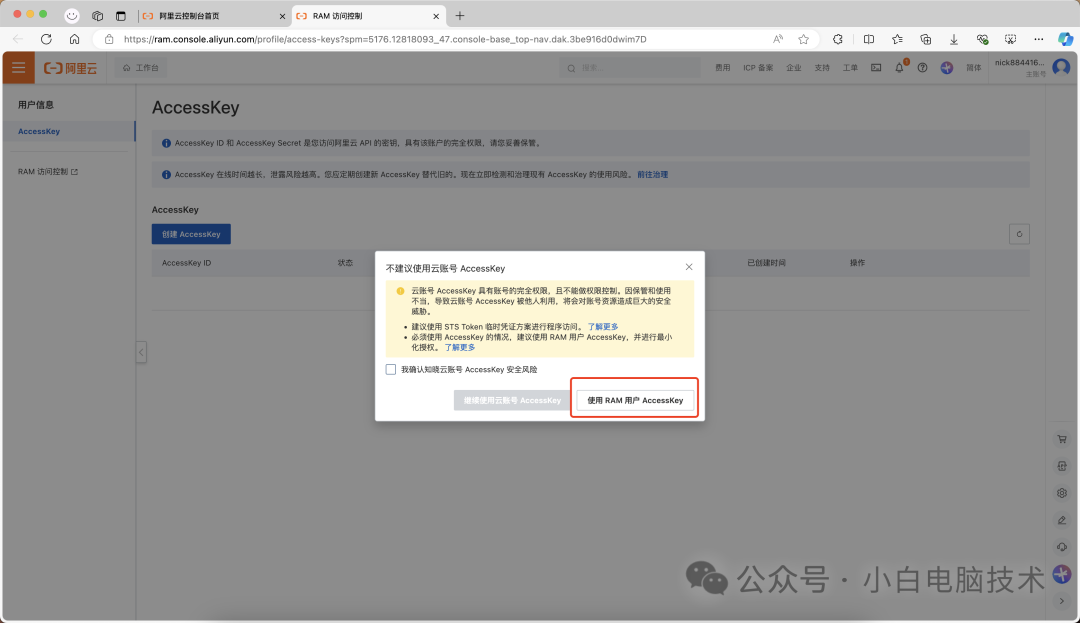Open the notifications bell
1080x623 pixels.
(x=900, y=67)
